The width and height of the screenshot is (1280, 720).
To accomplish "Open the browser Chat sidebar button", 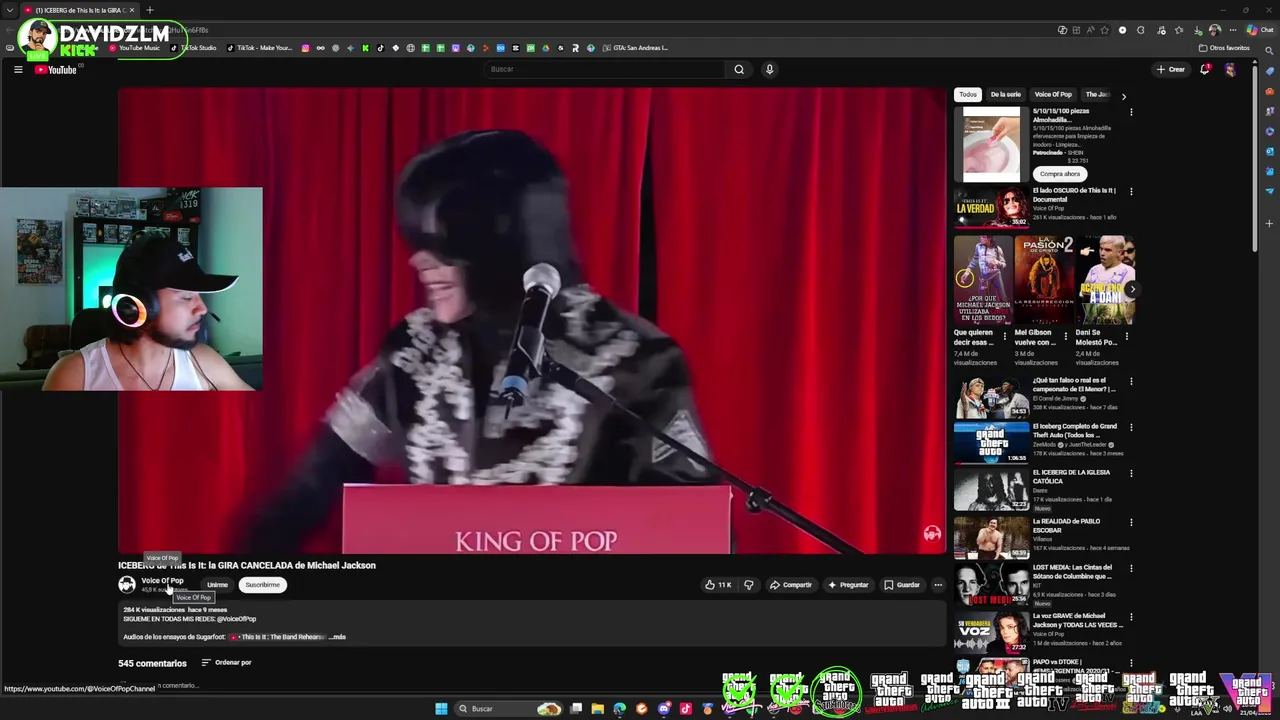I will (x=1258, y=30).
